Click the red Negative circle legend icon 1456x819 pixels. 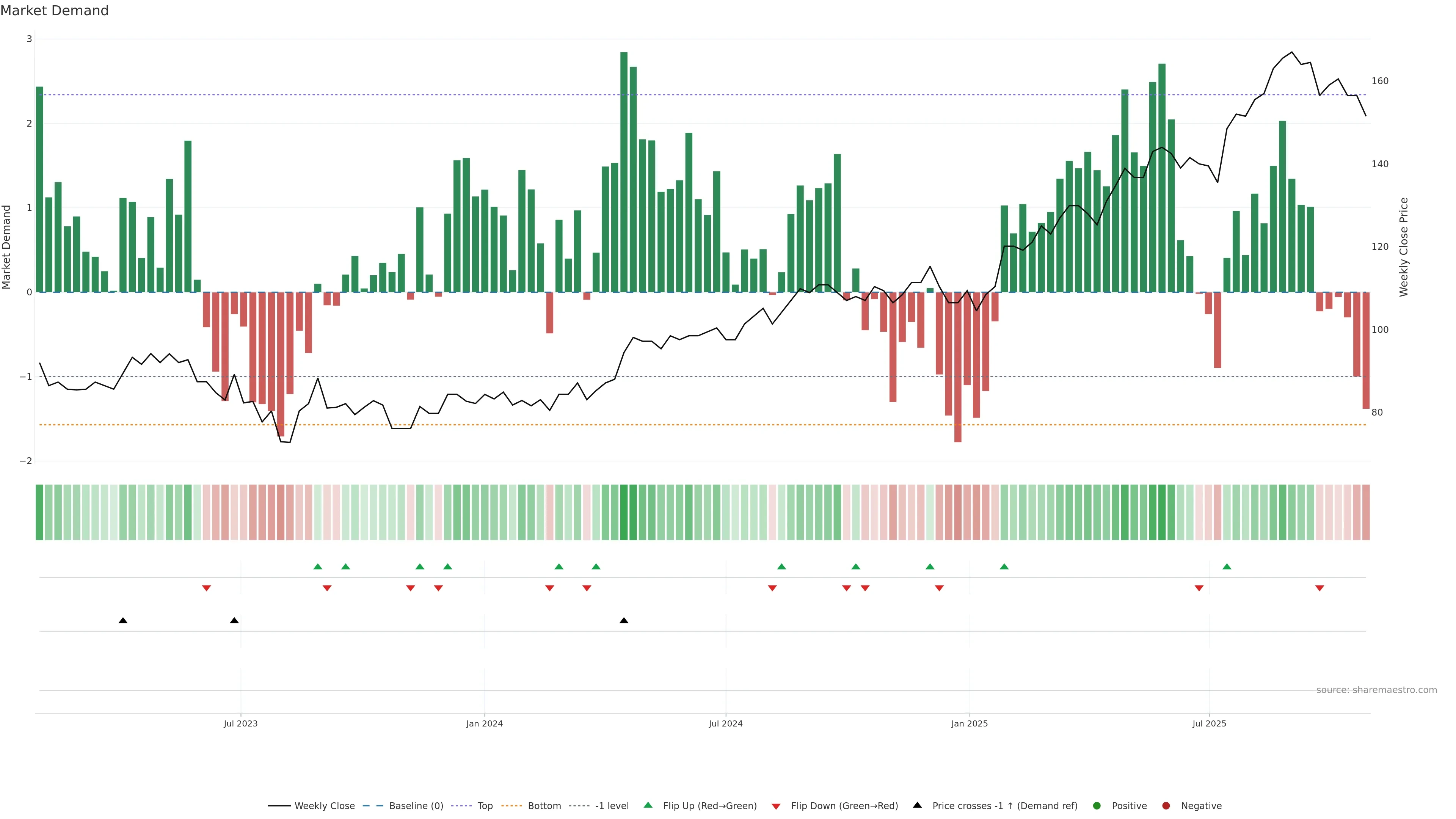1166,806
